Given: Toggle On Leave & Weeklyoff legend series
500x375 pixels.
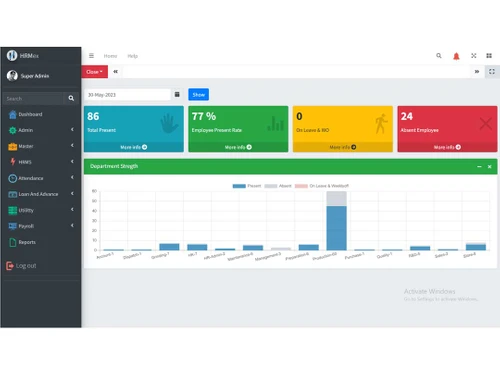Looking at the screenshot, I should [322, 186].
